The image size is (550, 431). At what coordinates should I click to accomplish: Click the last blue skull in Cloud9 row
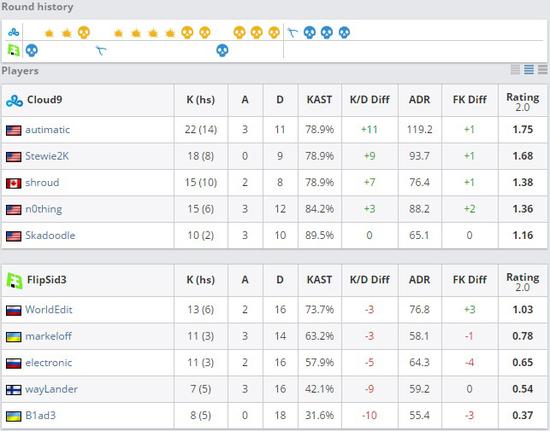pos(344,33)
